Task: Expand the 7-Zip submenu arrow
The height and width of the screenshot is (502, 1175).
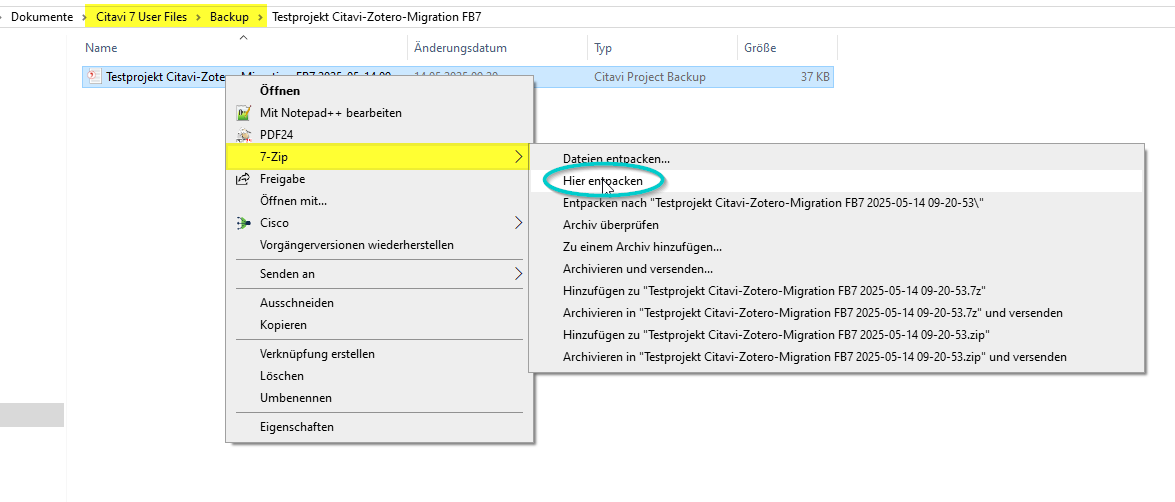Action: pyautogui.click(x=519, y=157)
